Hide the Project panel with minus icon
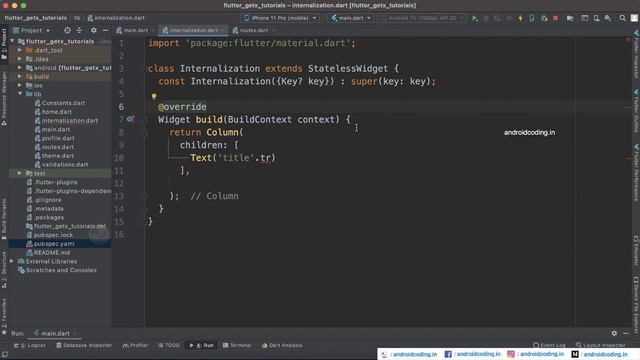This screenshot has height=360, width=640. tap(105, 30)
